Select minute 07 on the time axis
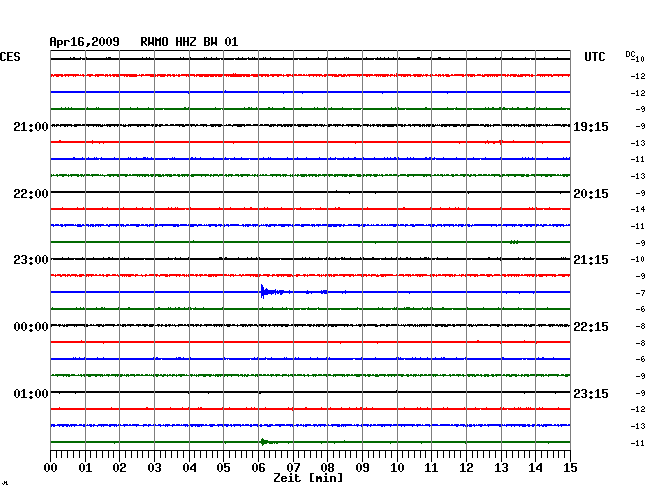Image resolution: width=650 pixels, height=494 pixels. click(293, 468)
